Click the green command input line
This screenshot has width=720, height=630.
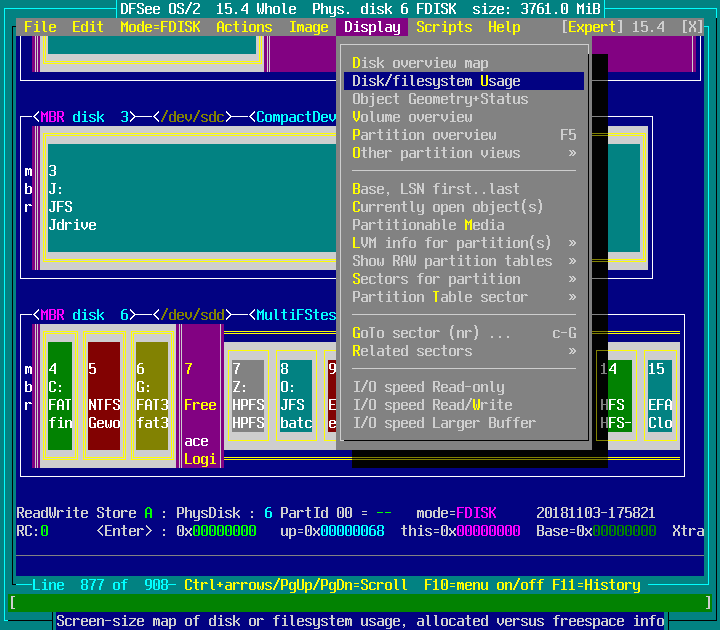pyautogui.click(x=360, y=602)
